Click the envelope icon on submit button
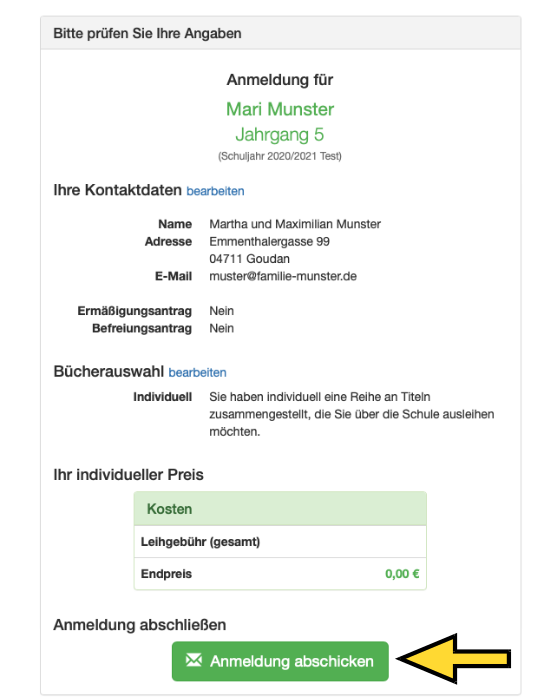Screen dimensions: 557x697 pyautogui.click(x=194, y=660)
